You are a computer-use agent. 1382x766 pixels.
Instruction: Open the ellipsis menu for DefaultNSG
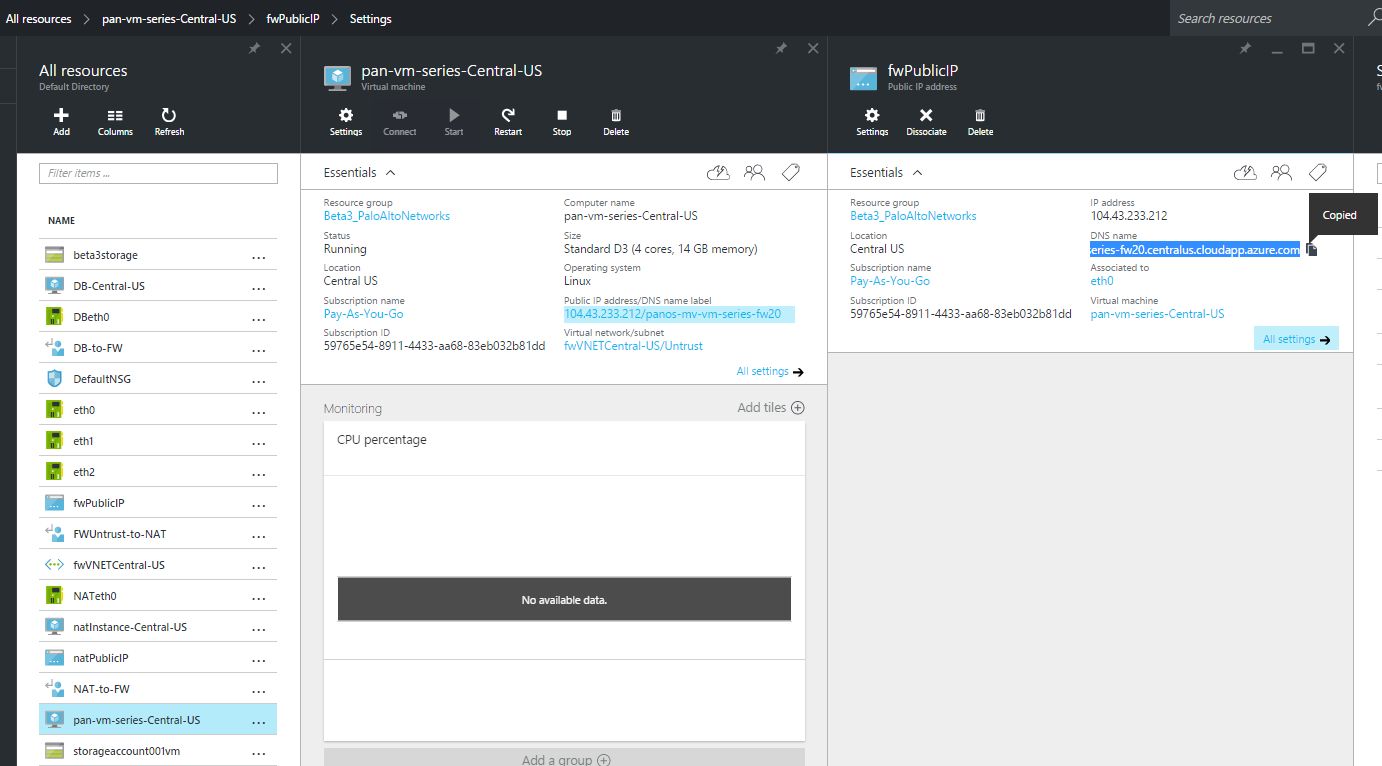point(259,380)
